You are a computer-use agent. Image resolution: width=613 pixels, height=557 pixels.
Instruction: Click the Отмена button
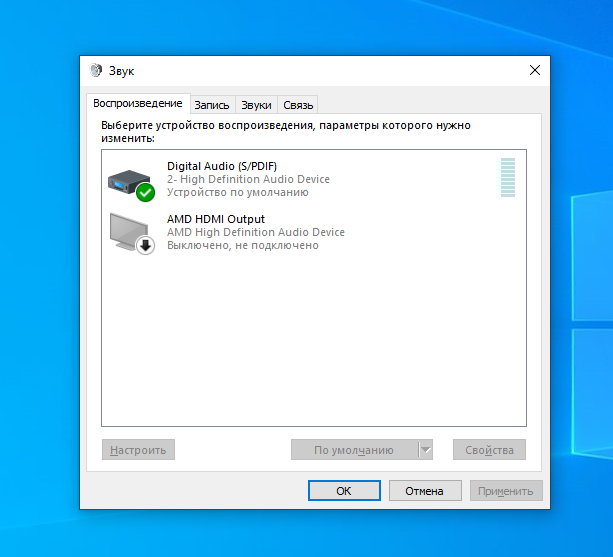(x=425, y=491)
